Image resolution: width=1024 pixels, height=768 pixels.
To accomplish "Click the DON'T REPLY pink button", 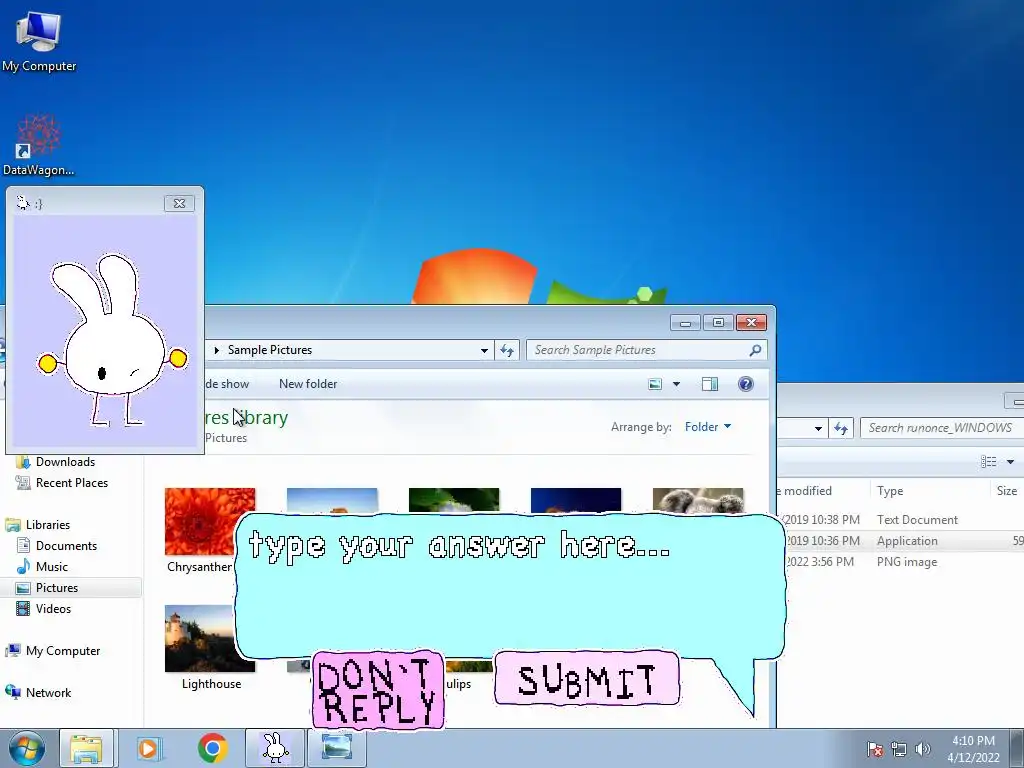I will [x=378, y=690].
